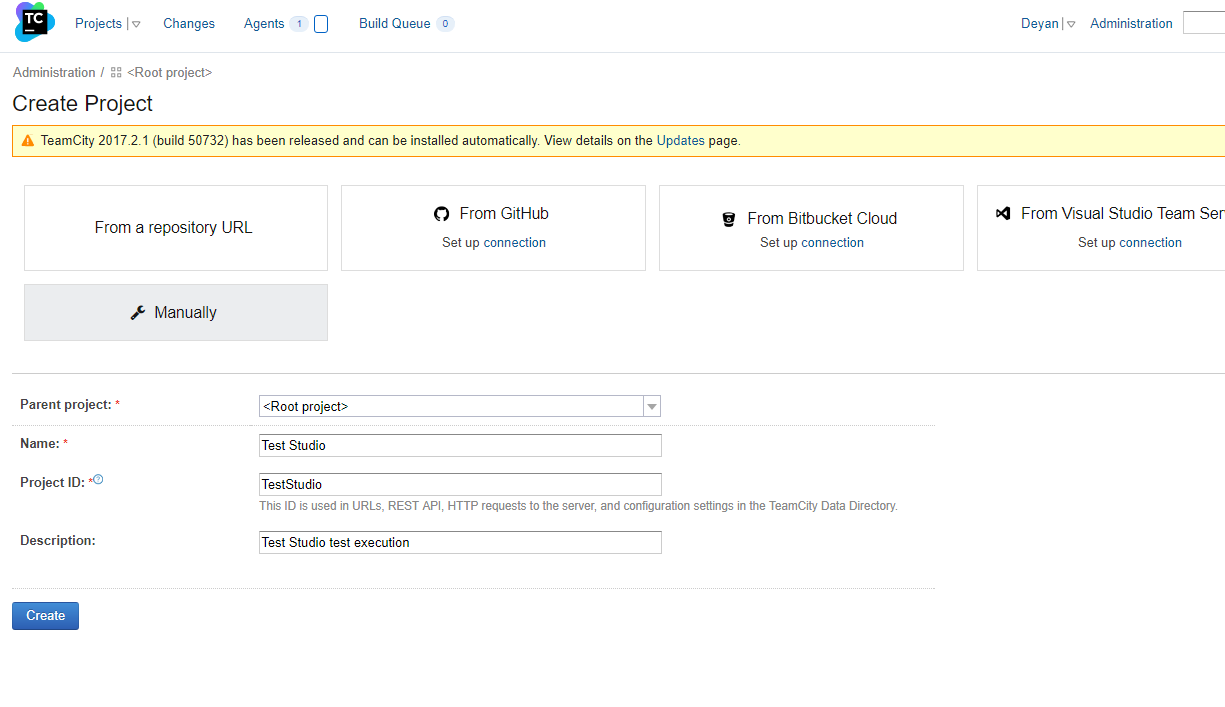Viewport: 1225px width, 707px height.
Task: Open the Parent project combo box
Action: click(460, 406)
